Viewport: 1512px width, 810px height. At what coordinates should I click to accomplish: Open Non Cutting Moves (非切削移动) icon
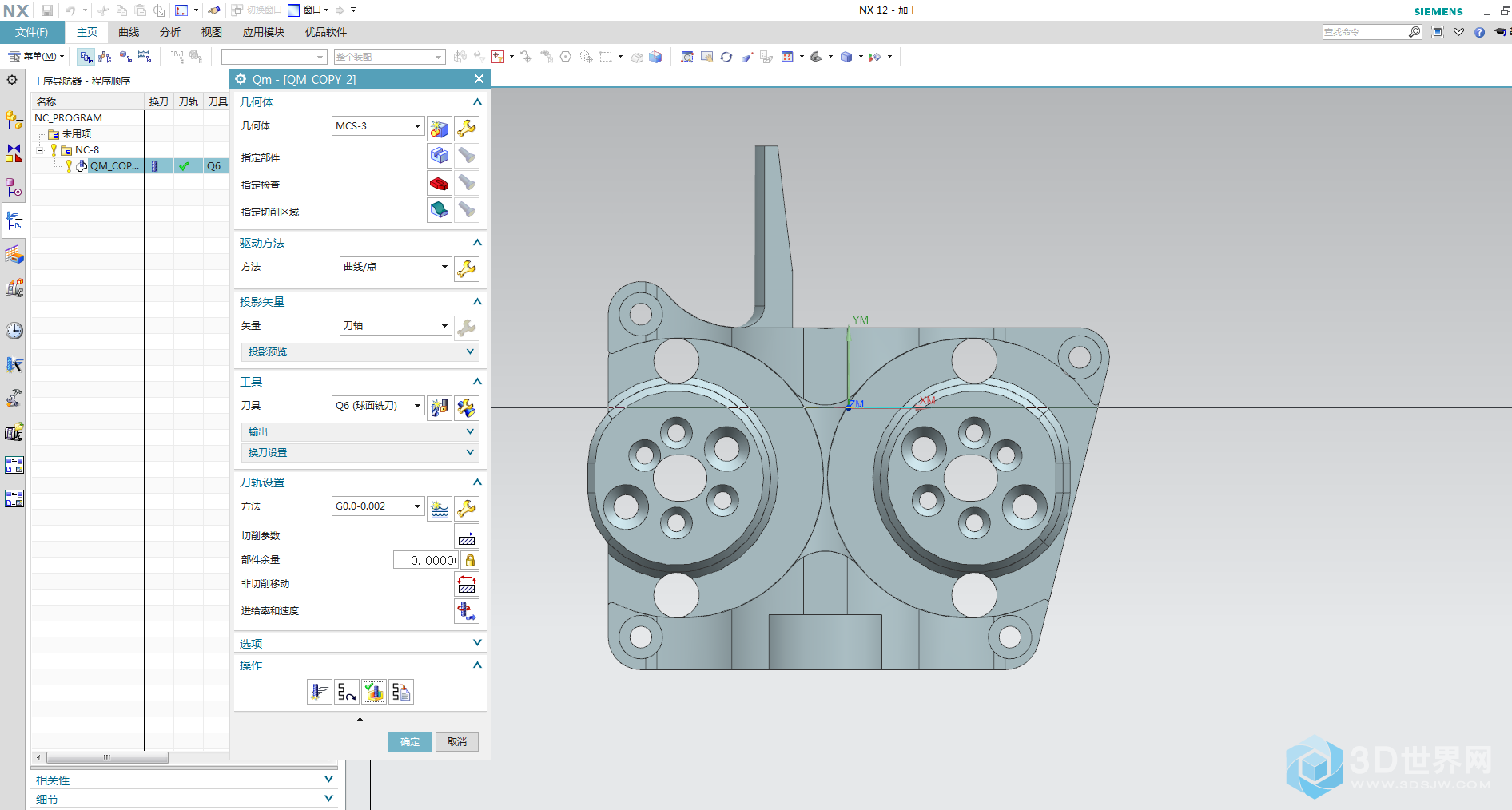(467, 584)
